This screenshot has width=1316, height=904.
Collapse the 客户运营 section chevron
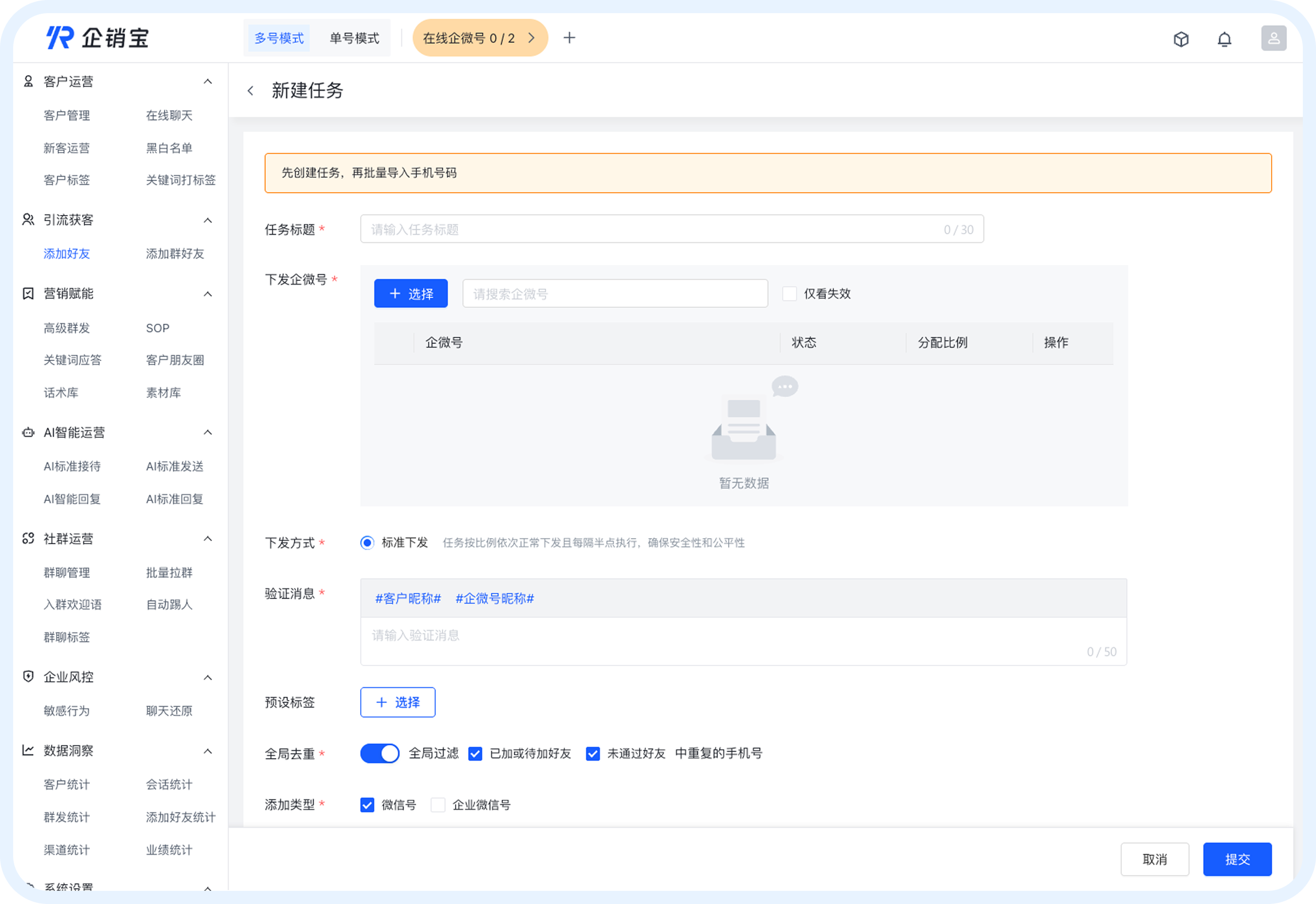click(208, 81)
